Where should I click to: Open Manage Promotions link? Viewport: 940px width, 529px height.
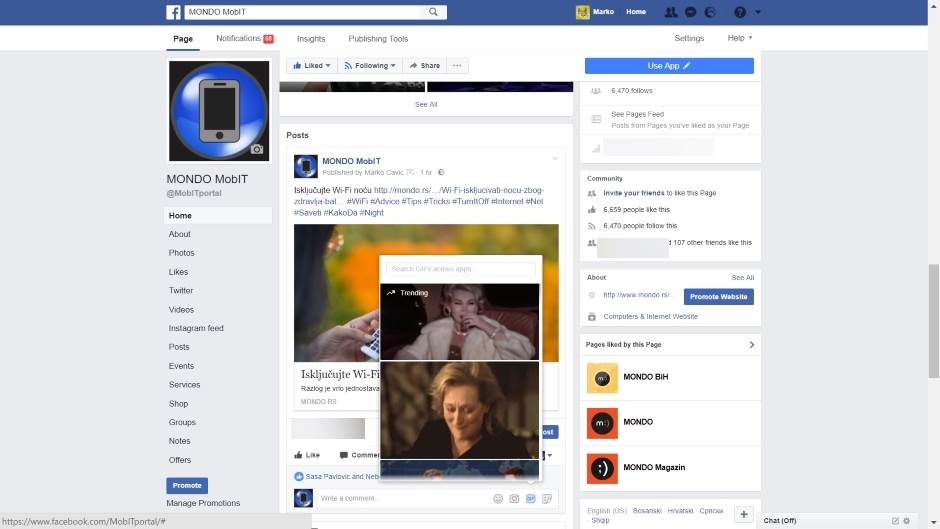(x=203, y=503)
